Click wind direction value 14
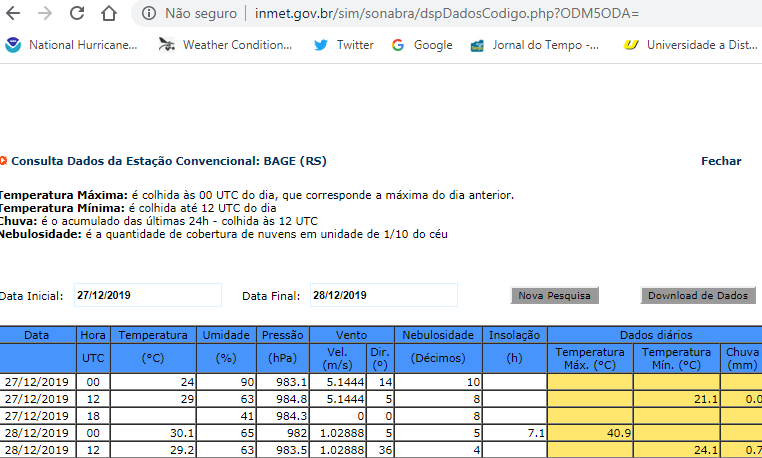The image size is (762, 458). (x=385, y=382)
